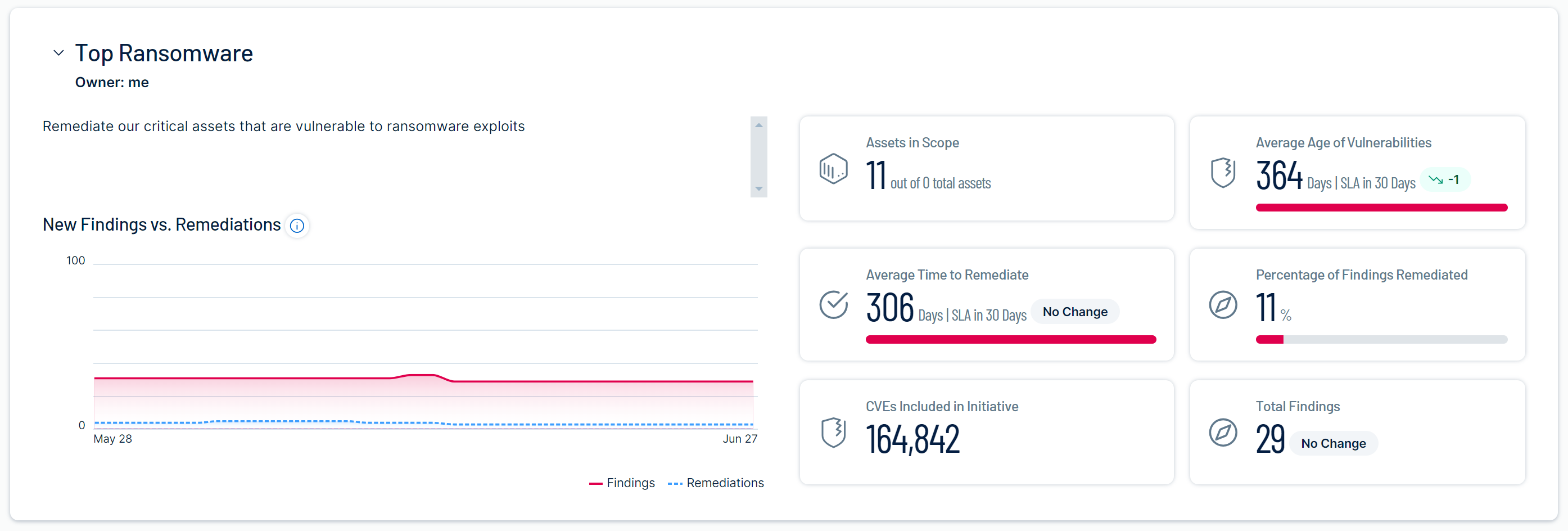
Task: Toggle the Findings series in chart legend
Action: coord(622,483)
